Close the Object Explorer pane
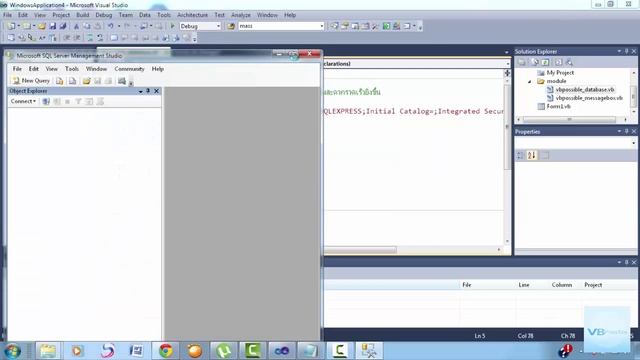 [x=156, y=91]
